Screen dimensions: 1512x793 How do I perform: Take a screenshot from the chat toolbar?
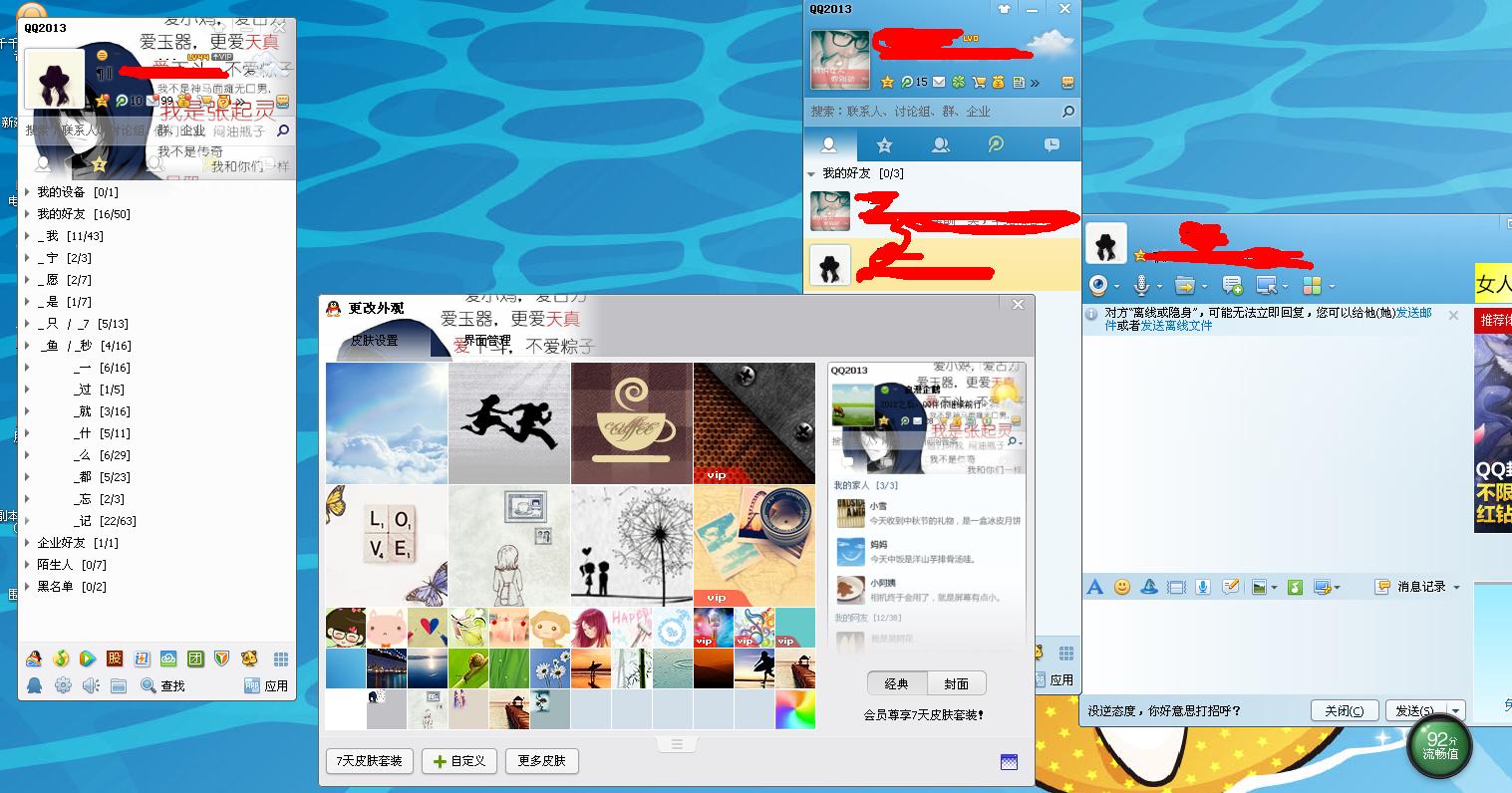[x=1322, y=587]
